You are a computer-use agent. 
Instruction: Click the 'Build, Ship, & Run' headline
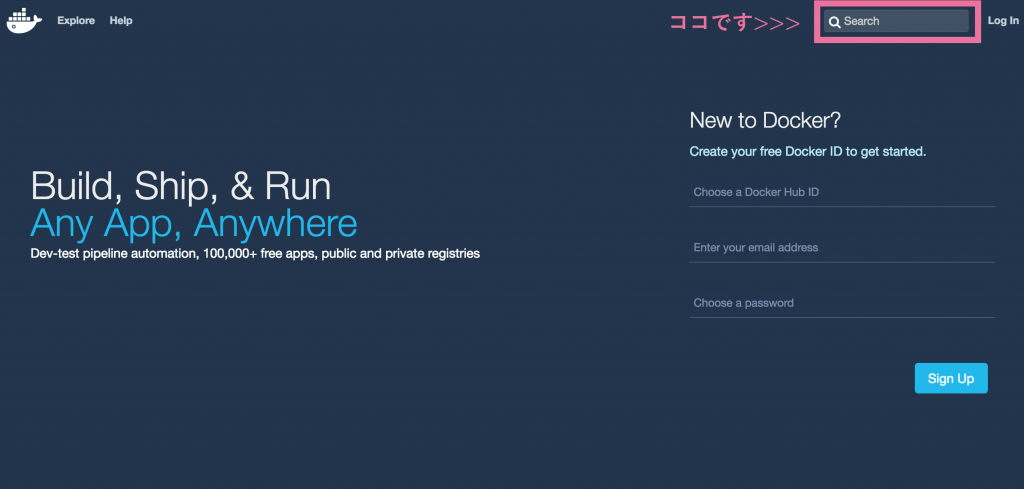tap(181, 187)
